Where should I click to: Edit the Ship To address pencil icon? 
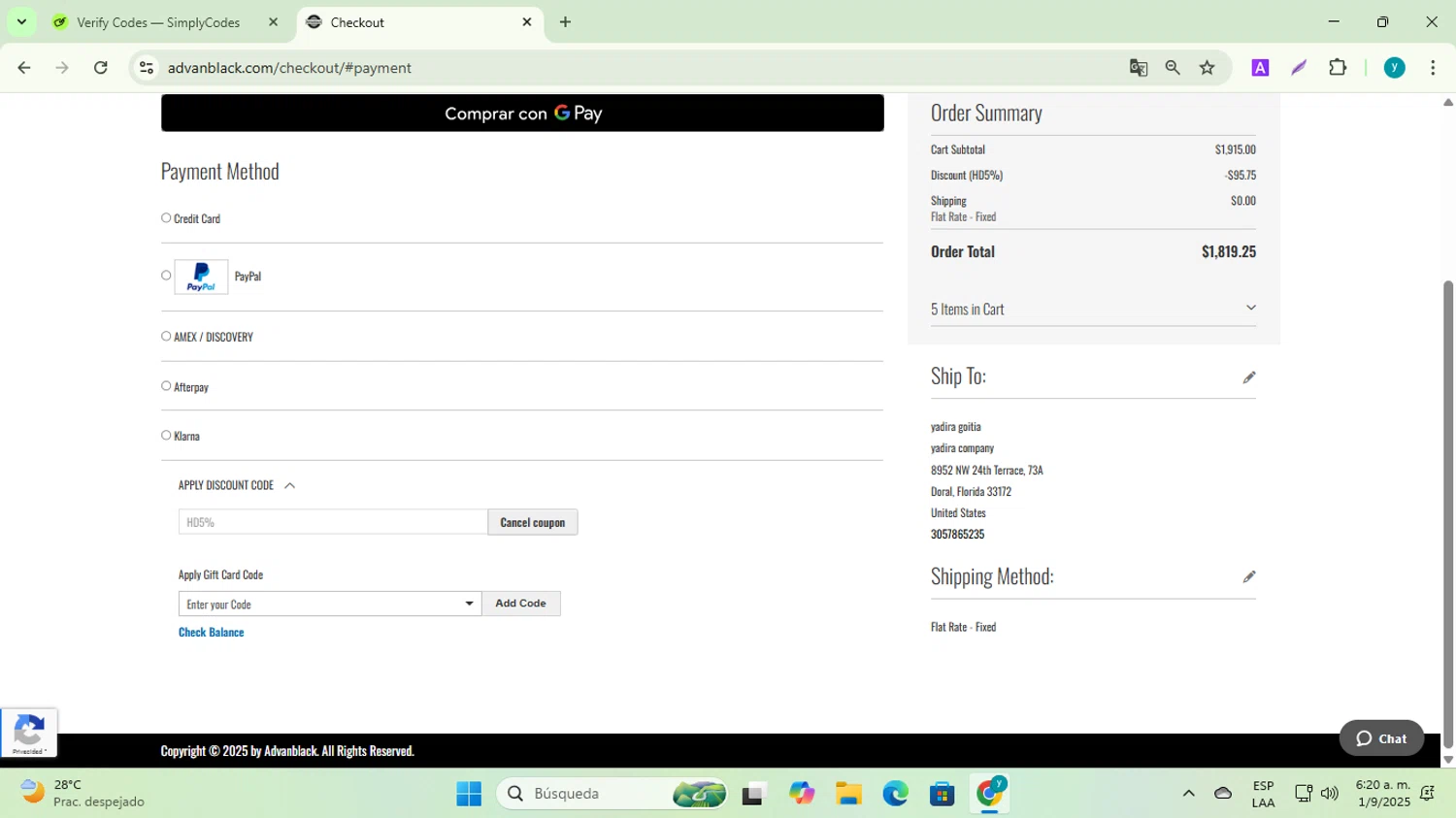click(1248, 377)
